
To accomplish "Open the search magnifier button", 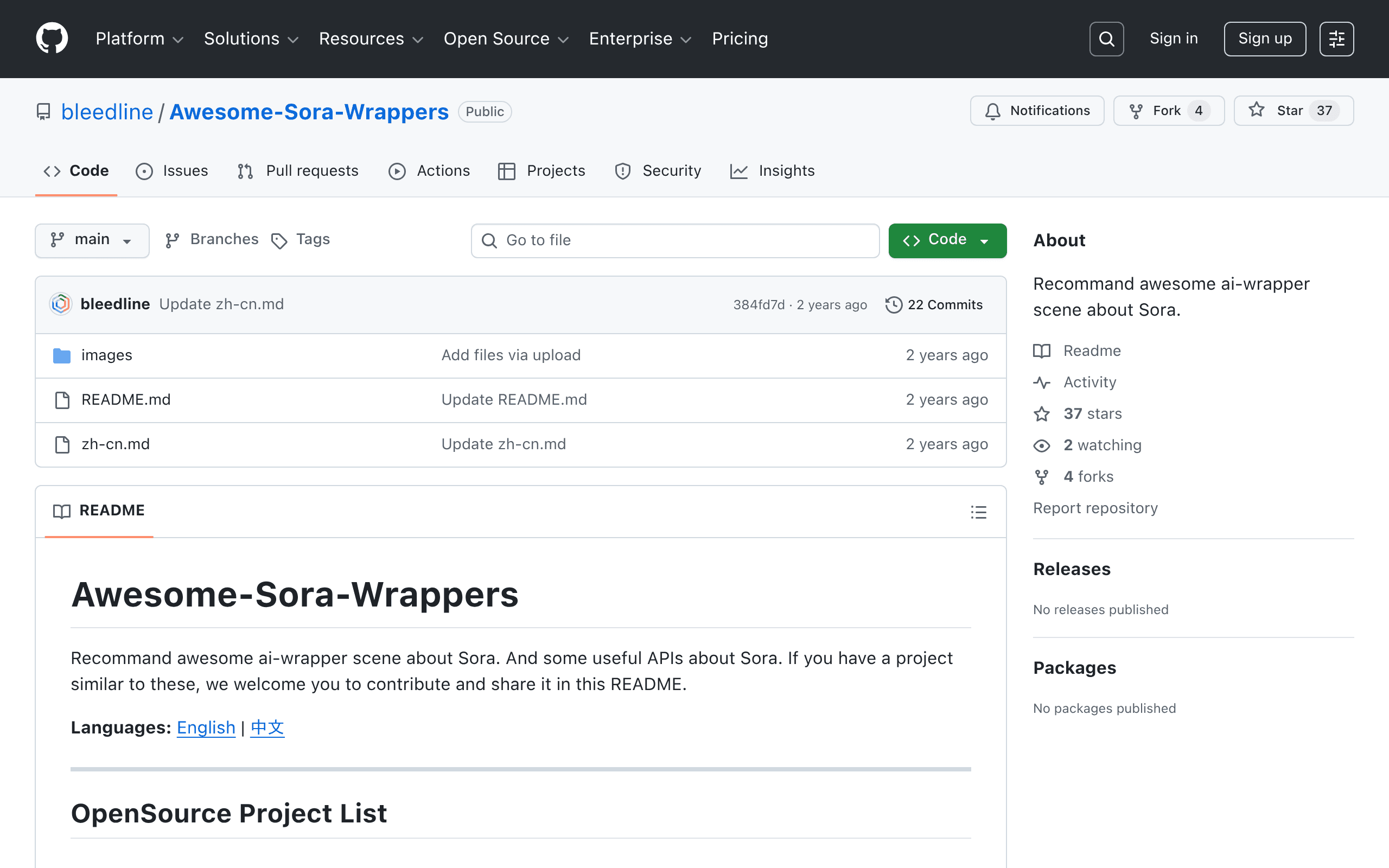I will coord(1106,39).
